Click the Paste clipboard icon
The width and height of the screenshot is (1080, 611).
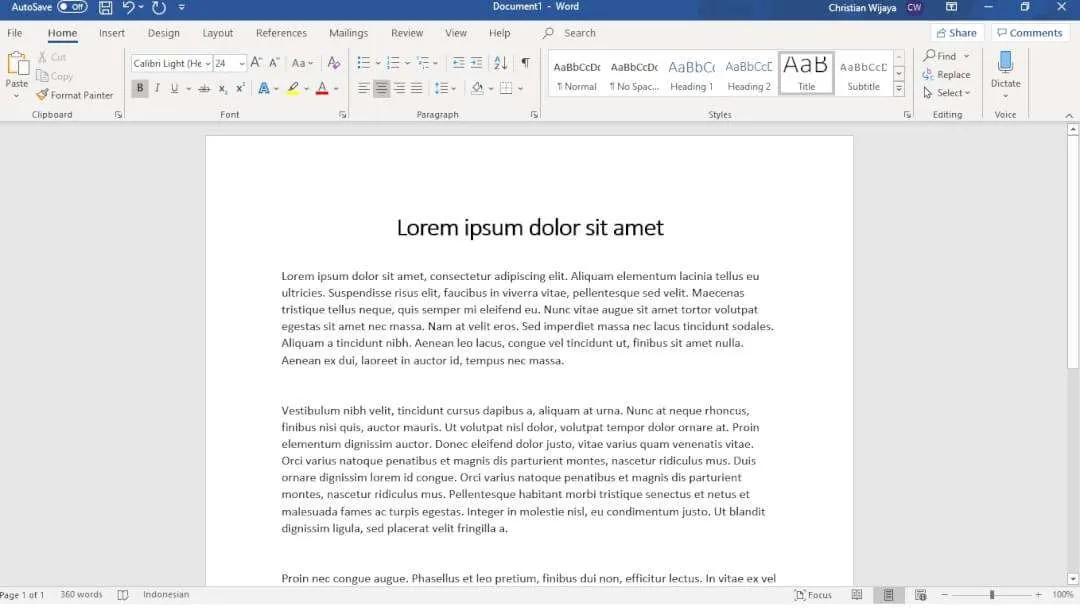[17, 64]
